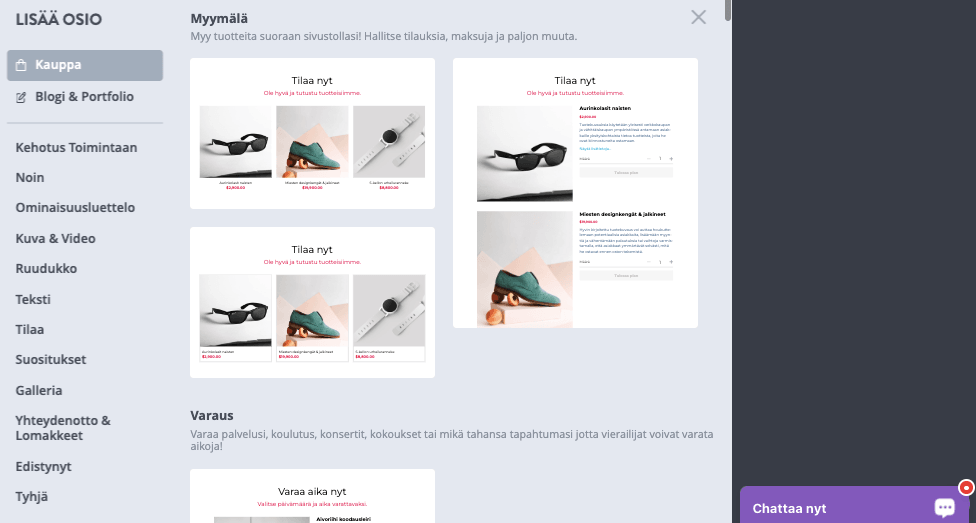Open the Galleria category
Image resolution: width=976 pixels, height=523 pixels.
coord(39,390)
